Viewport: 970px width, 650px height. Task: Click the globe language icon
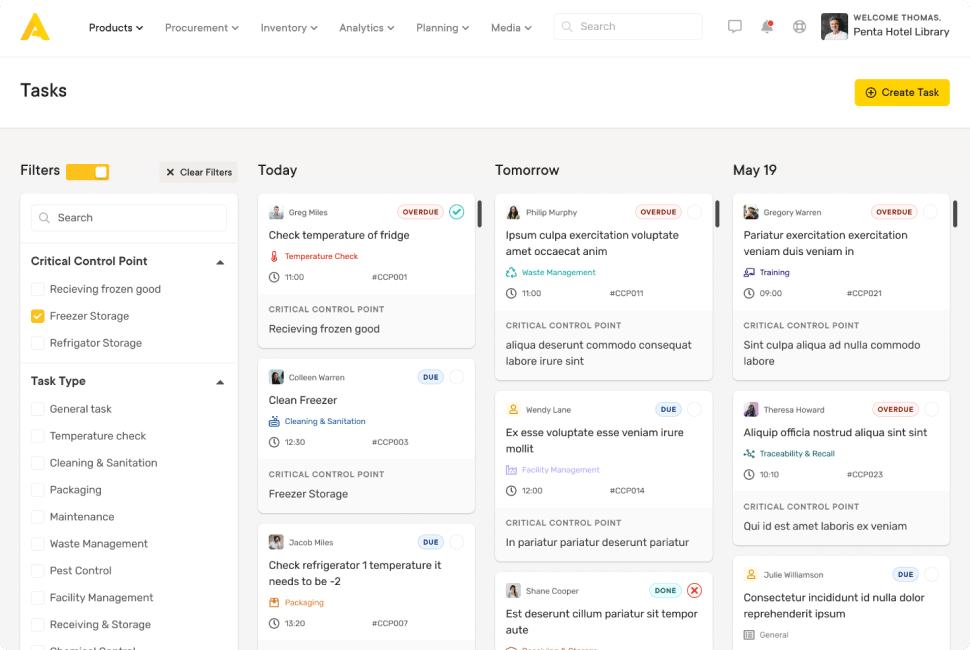click(x=799, y=27)
